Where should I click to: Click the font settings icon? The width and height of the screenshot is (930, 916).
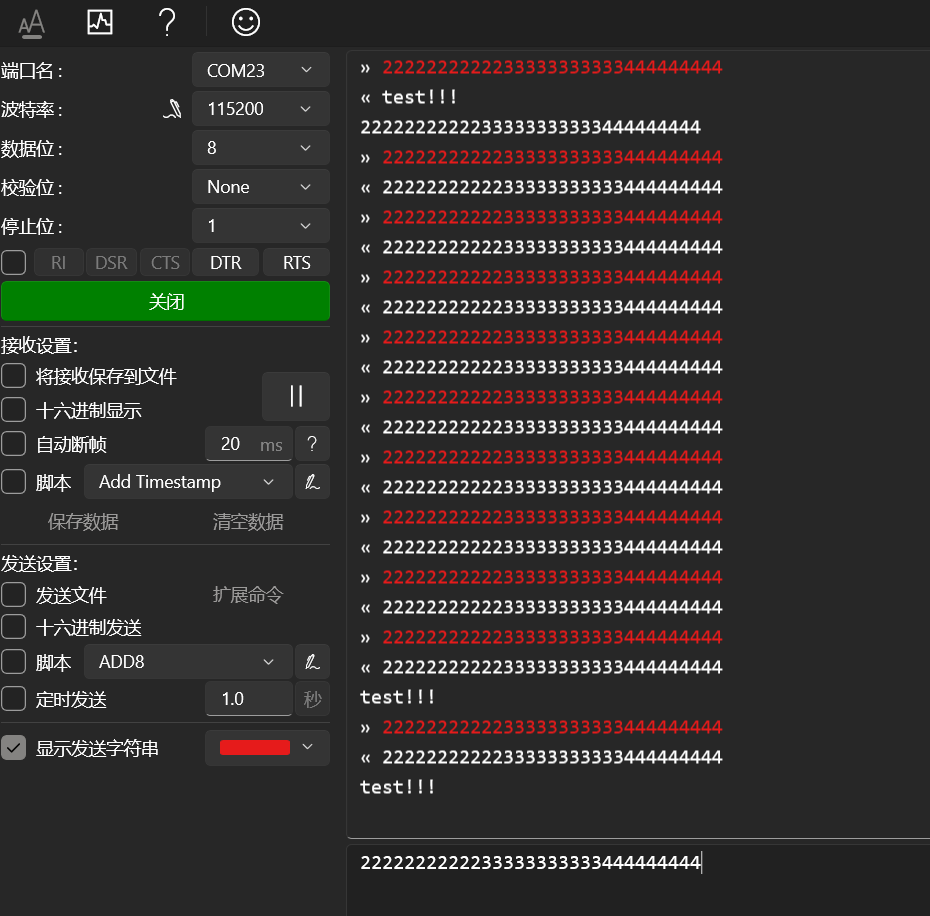point(32,21)
